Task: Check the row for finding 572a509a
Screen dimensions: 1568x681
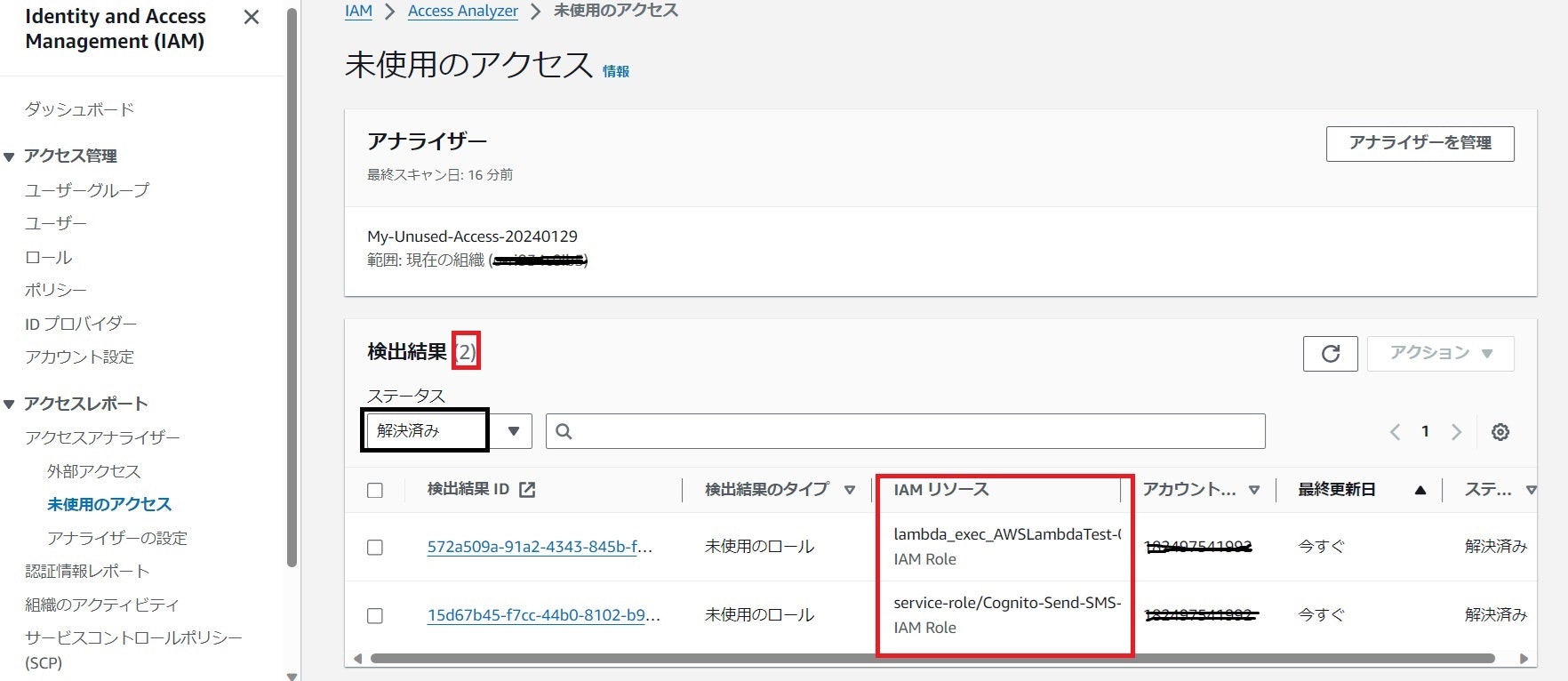Action: pos(375,548)
